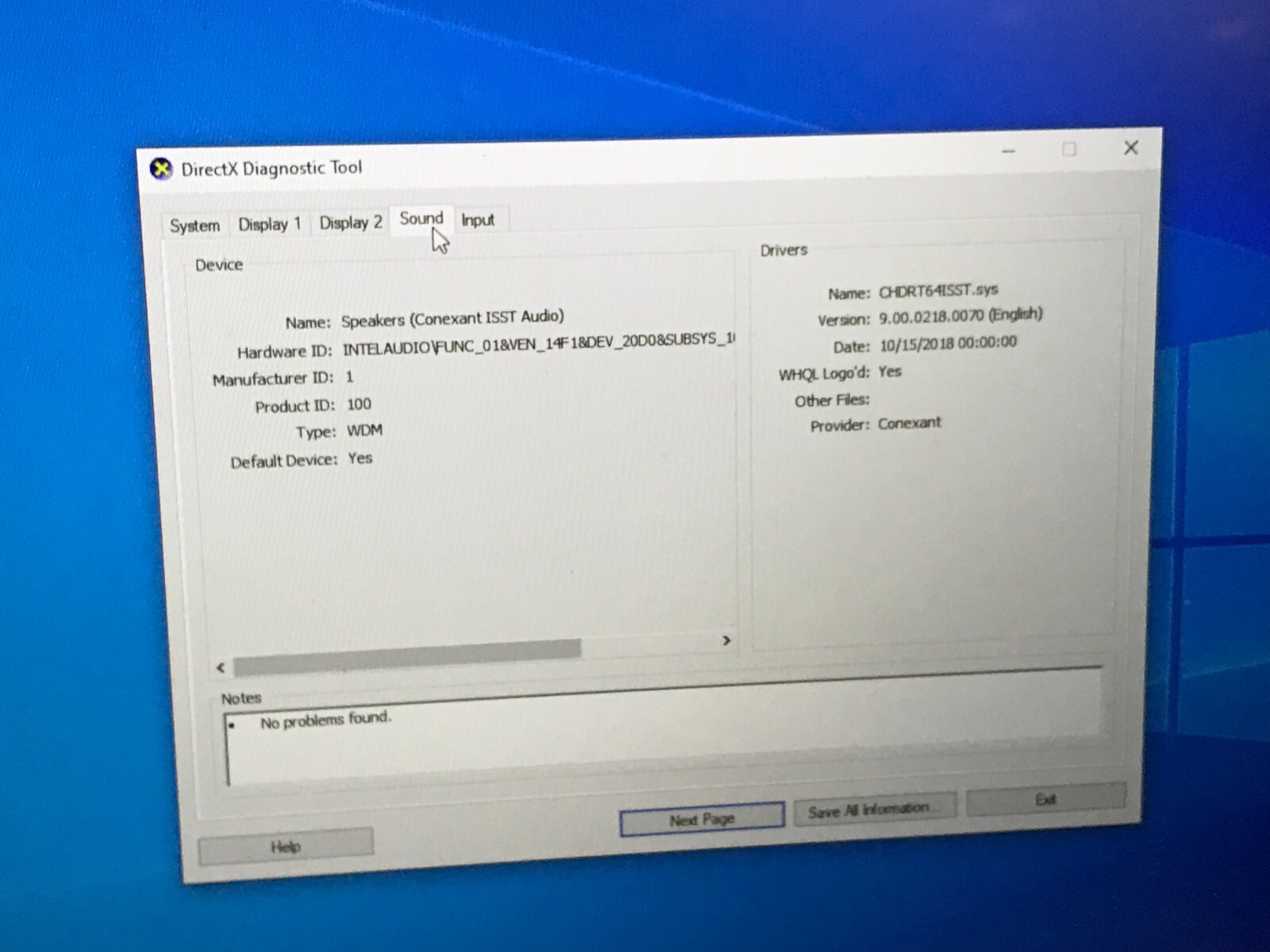
Task: Click the driver name CHDRT64ISST.sys
Action: [938, 290]
